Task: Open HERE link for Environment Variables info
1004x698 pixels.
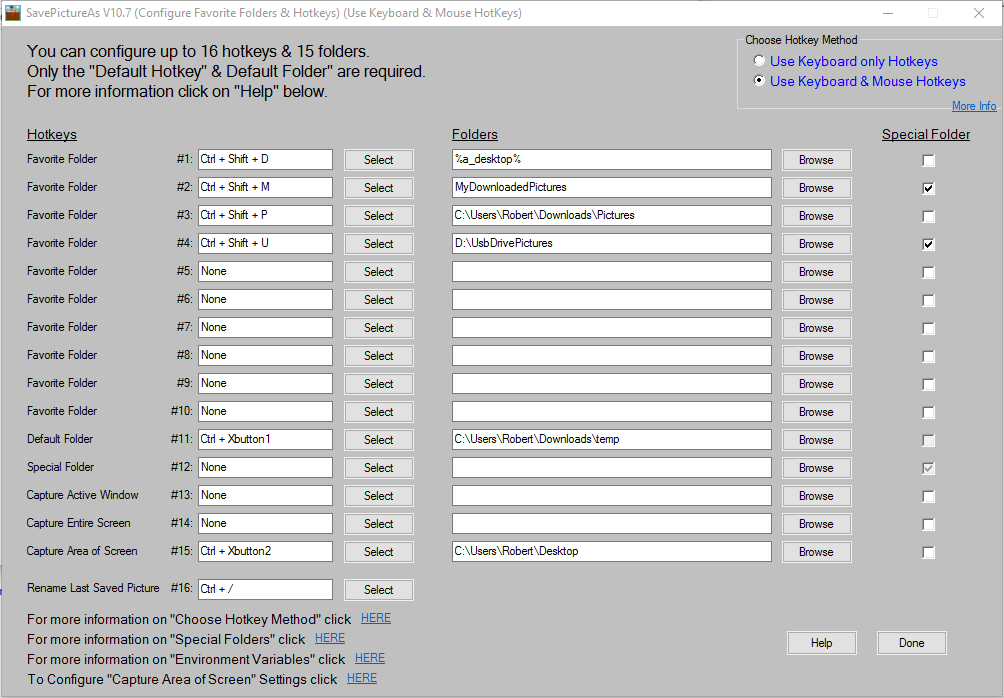Action: click(x=369, y=658)
